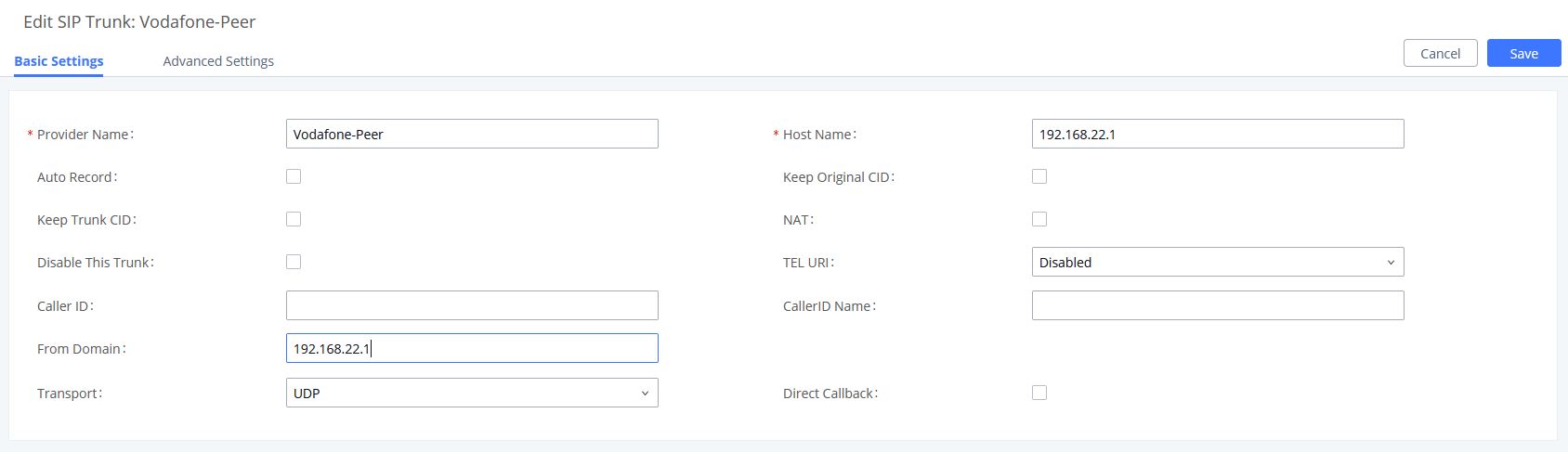The width and height of the screenshot is (1568, 452).
Task: Open the Advanced Settings tab
Action: (x=218, y=61)
